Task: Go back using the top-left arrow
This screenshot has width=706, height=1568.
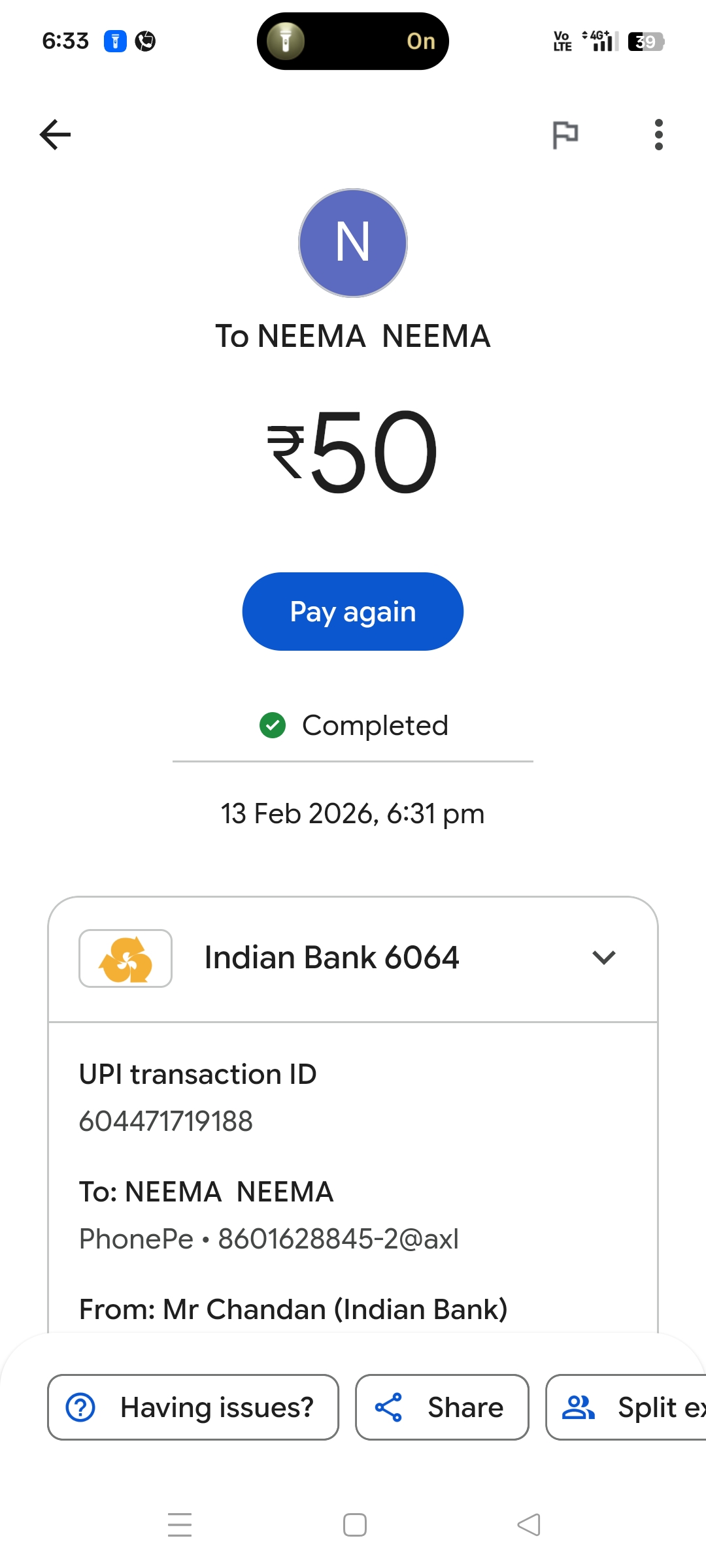Action: (56, 135)
